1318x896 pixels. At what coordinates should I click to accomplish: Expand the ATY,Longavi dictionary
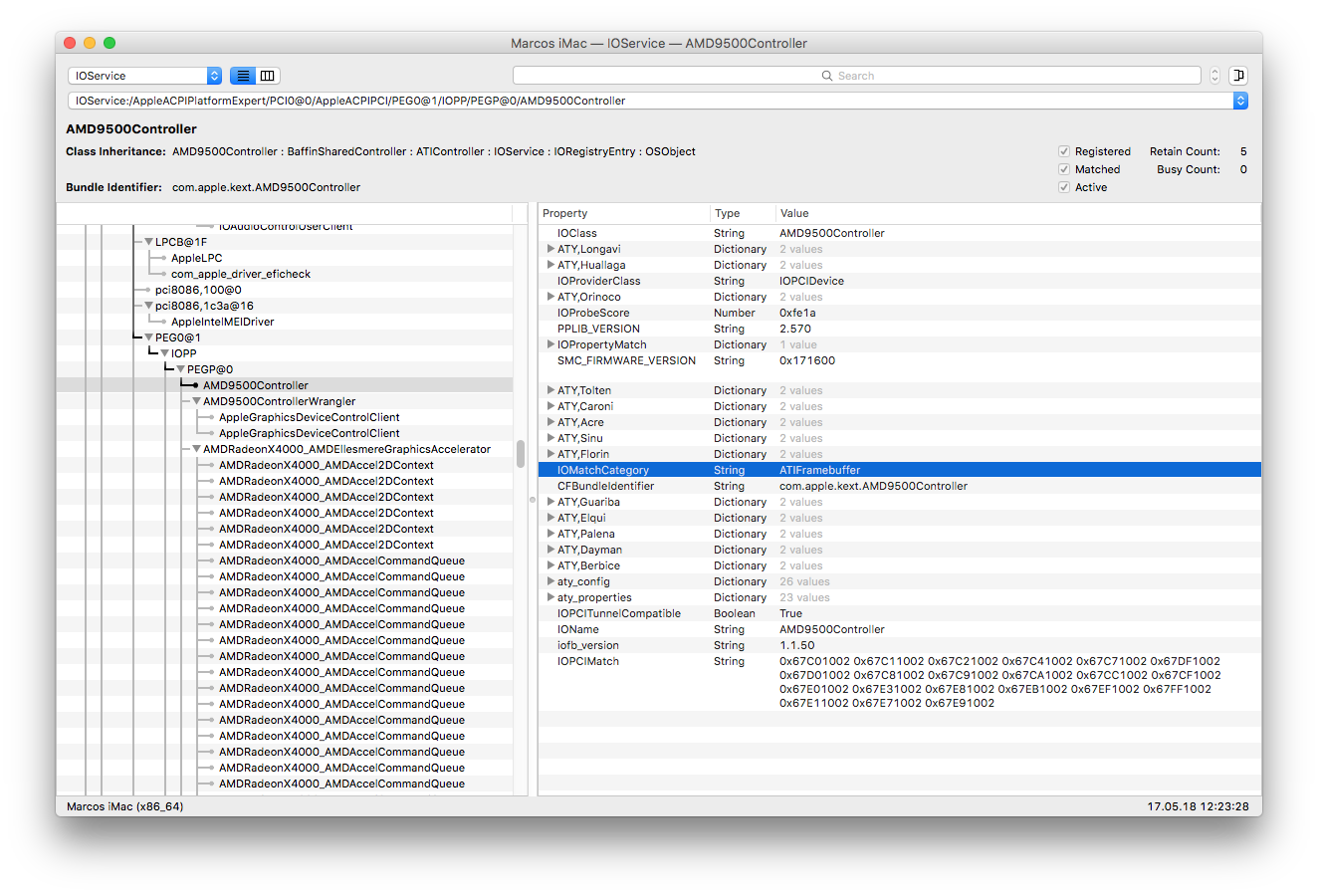(x=550, y=249)
